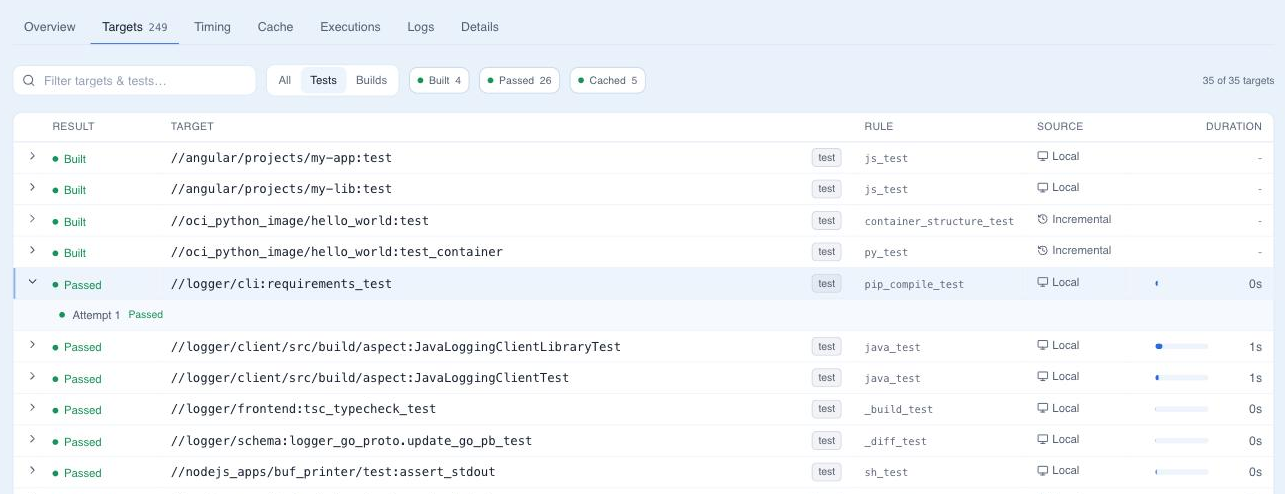1285x494 pixels.
Task: Click the _diff_test rule text
Action: [x=896, y=441]
